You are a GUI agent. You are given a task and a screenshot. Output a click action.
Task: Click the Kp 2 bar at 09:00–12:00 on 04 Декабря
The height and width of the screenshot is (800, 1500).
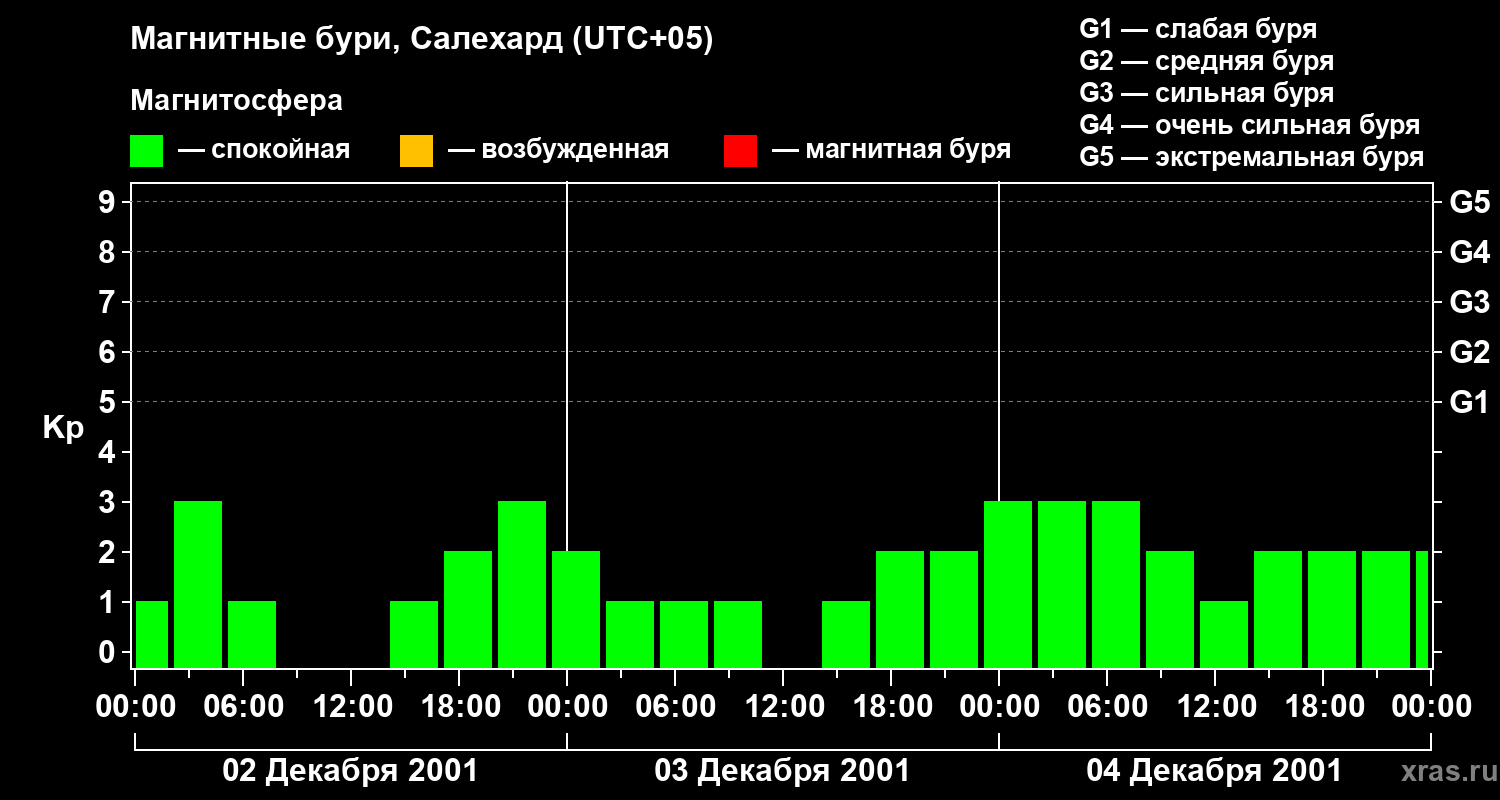pyautogui.click(x=1170, y=609)
